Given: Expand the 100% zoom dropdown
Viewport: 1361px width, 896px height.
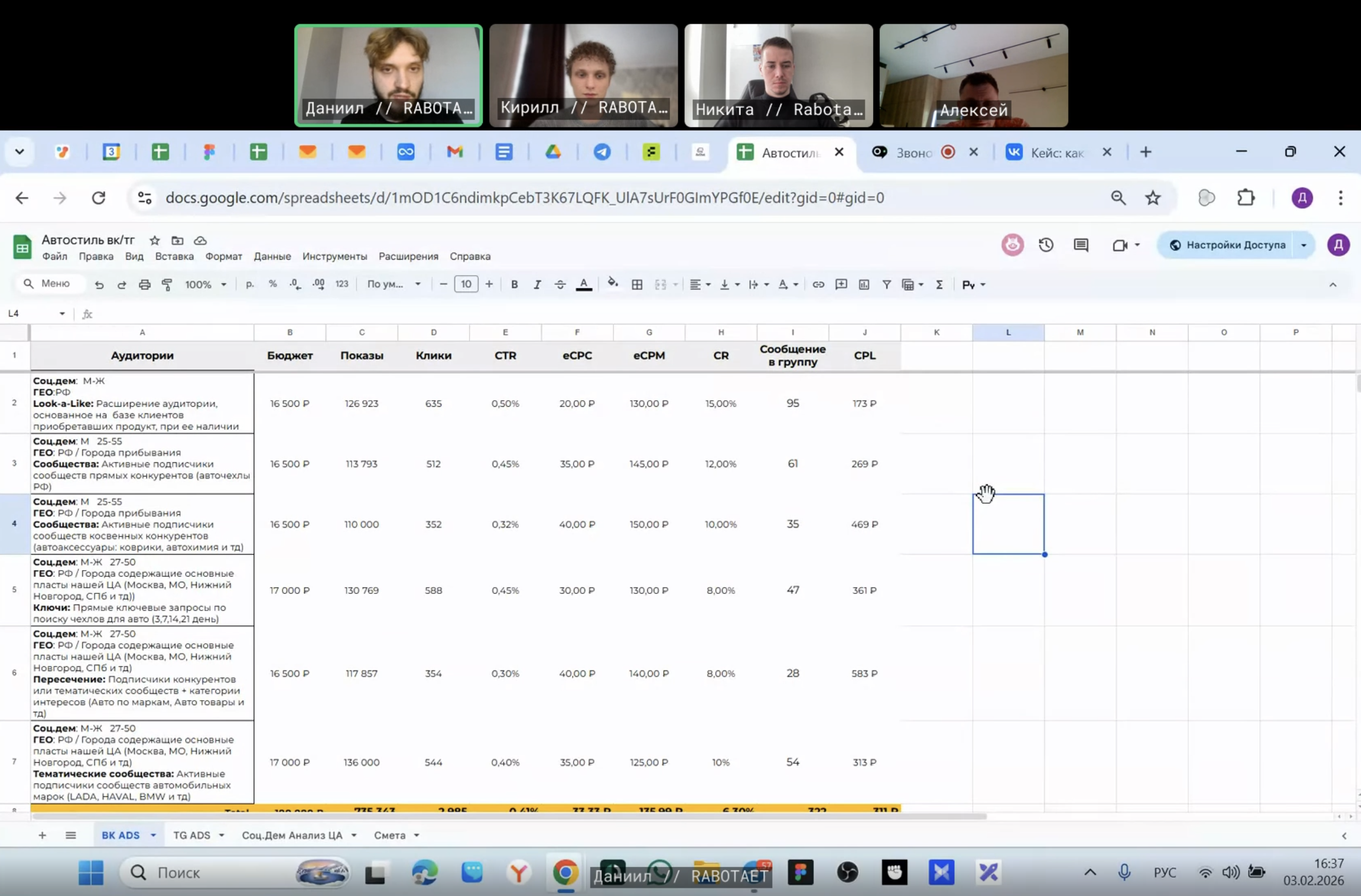Looking at the screenshot, I should click(206, 284).
